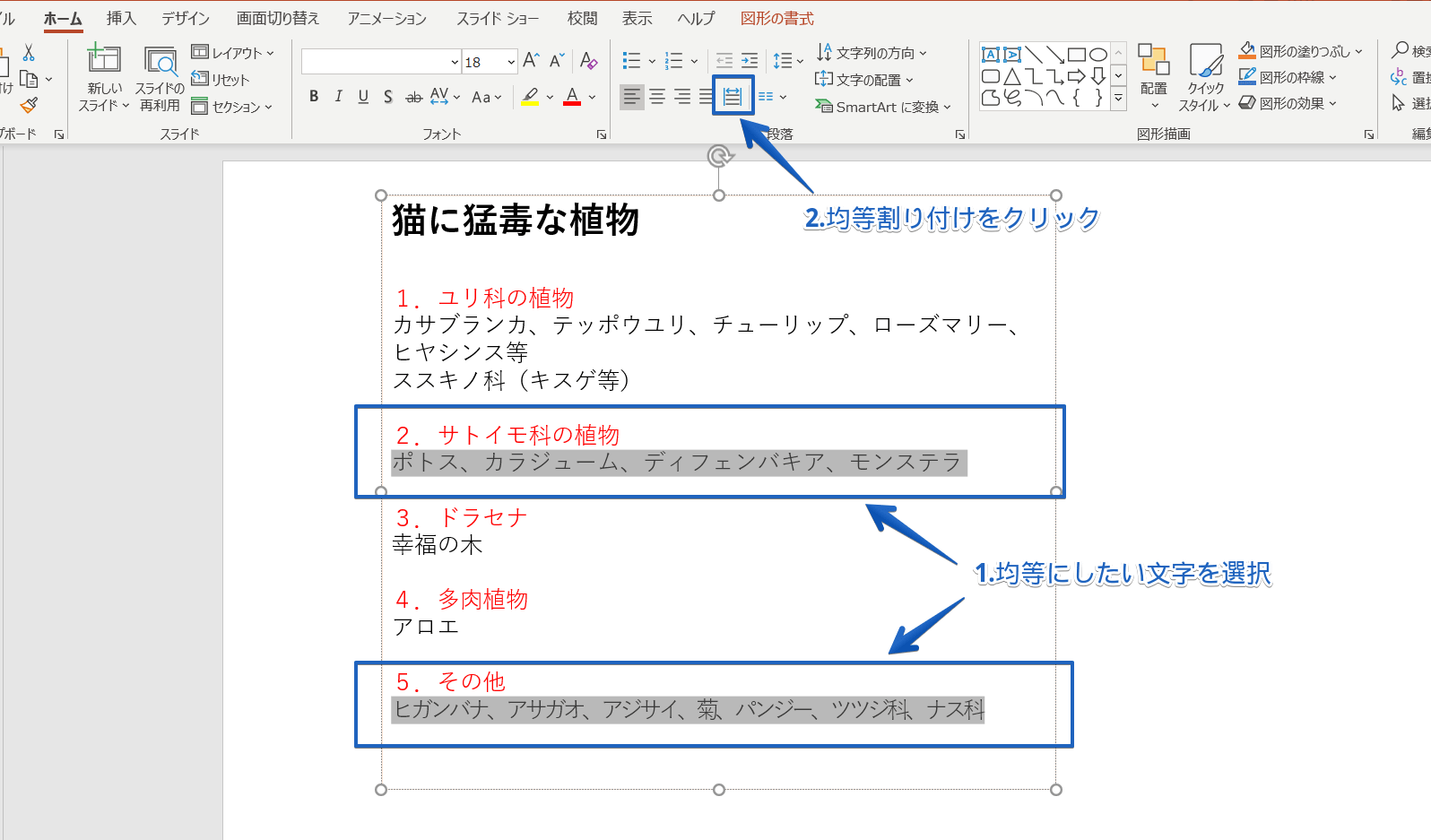Click the Copy icon

tap(29, 79)
